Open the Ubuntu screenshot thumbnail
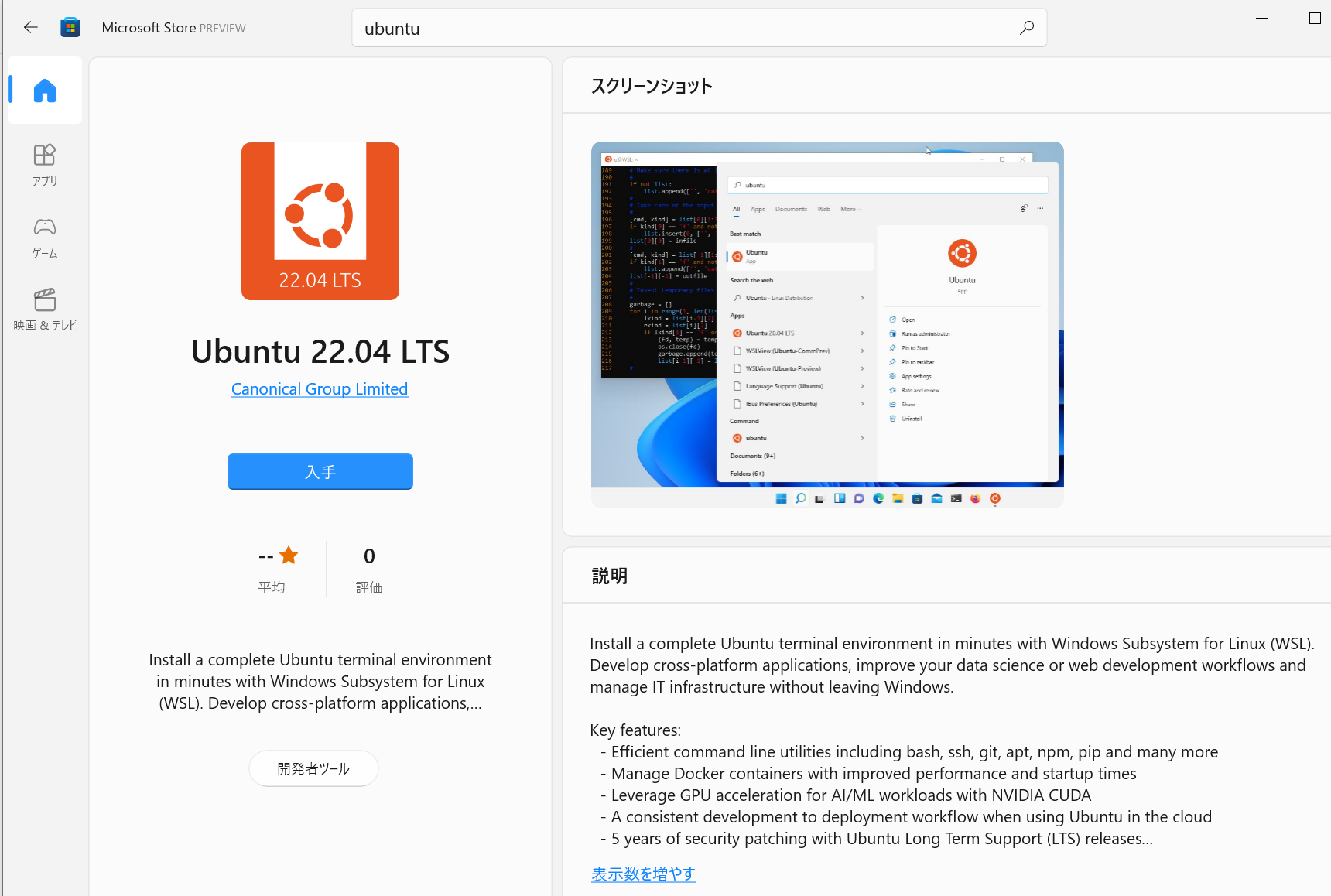1331x896 pixels. 826,324
